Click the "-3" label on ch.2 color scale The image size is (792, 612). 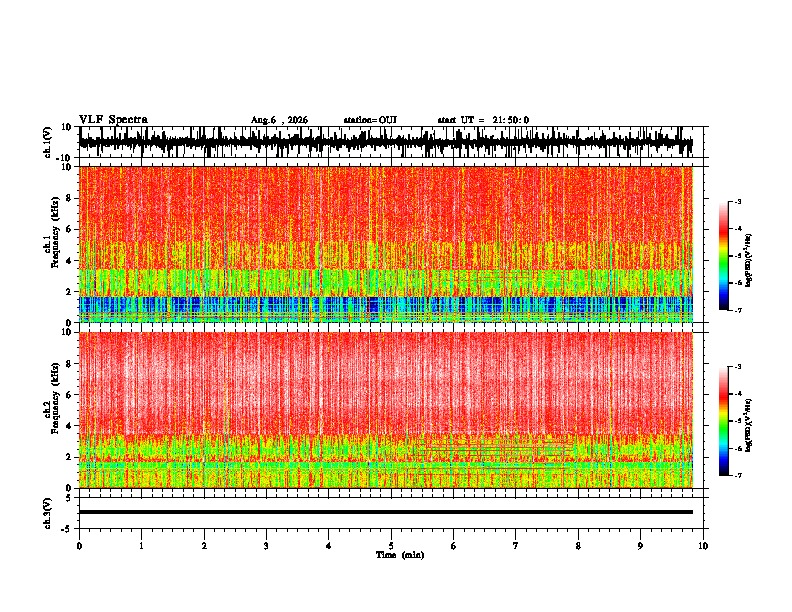pyautogui.click(x=737, y=367)
